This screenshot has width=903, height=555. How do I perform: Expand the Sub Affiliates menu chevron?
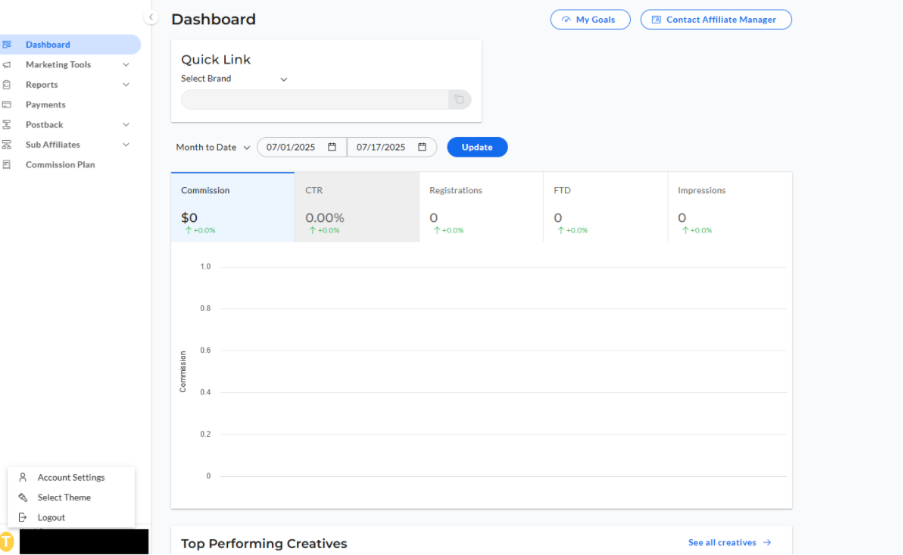pos(126,145)
